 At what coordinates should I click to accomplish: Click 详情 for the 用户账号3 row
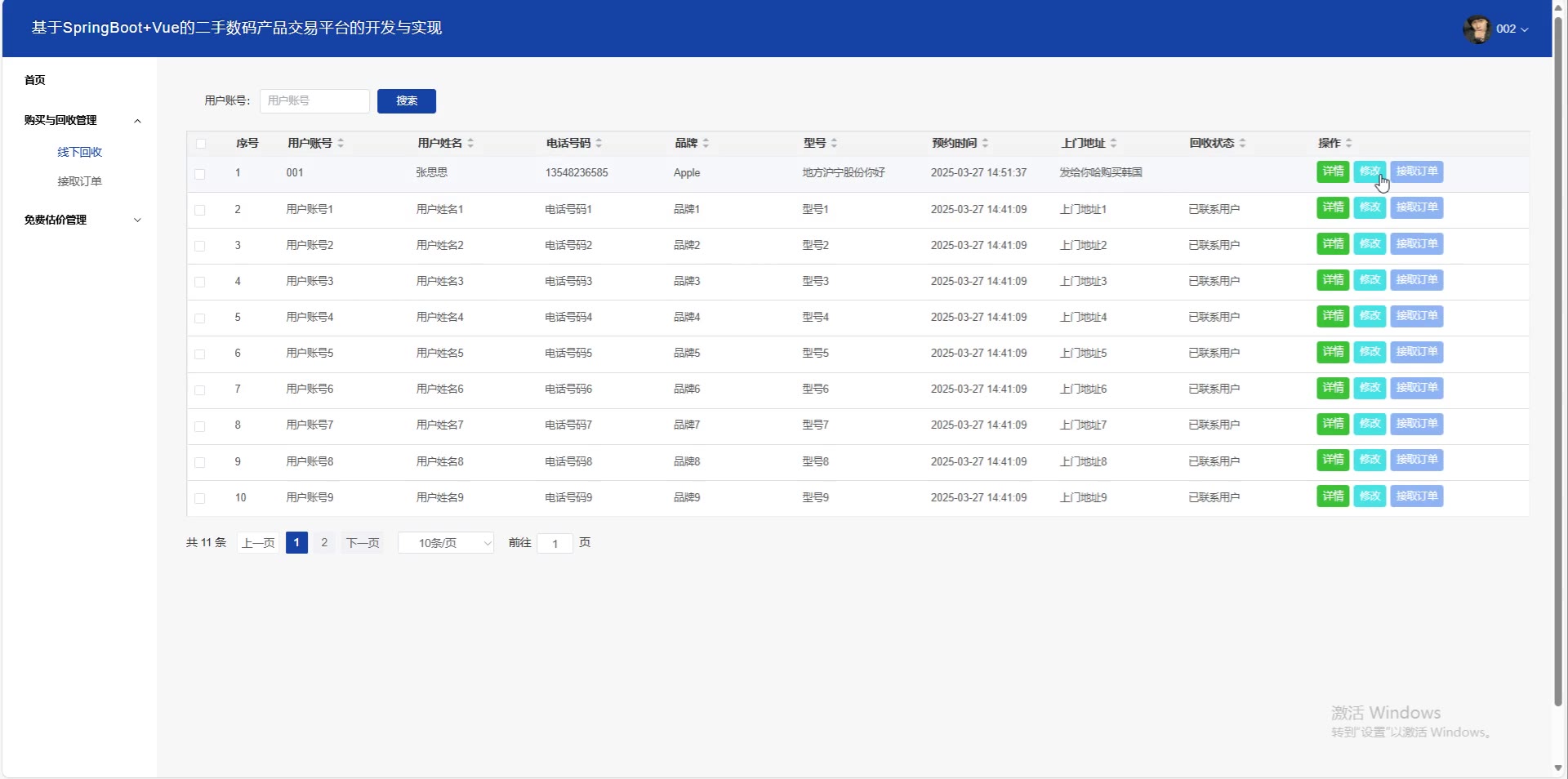coord(1333,280)
